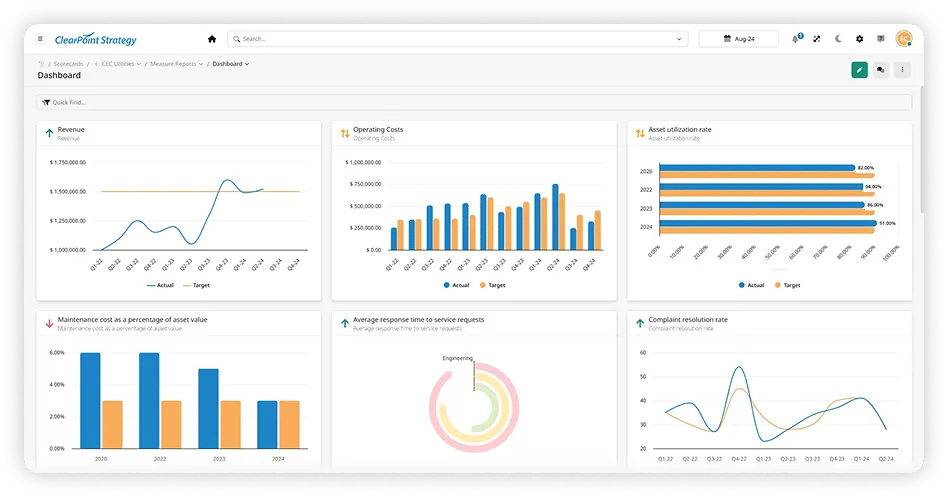948x497 pixels.
Task: Open the help icon in the top bar
Action: [881, 39]
